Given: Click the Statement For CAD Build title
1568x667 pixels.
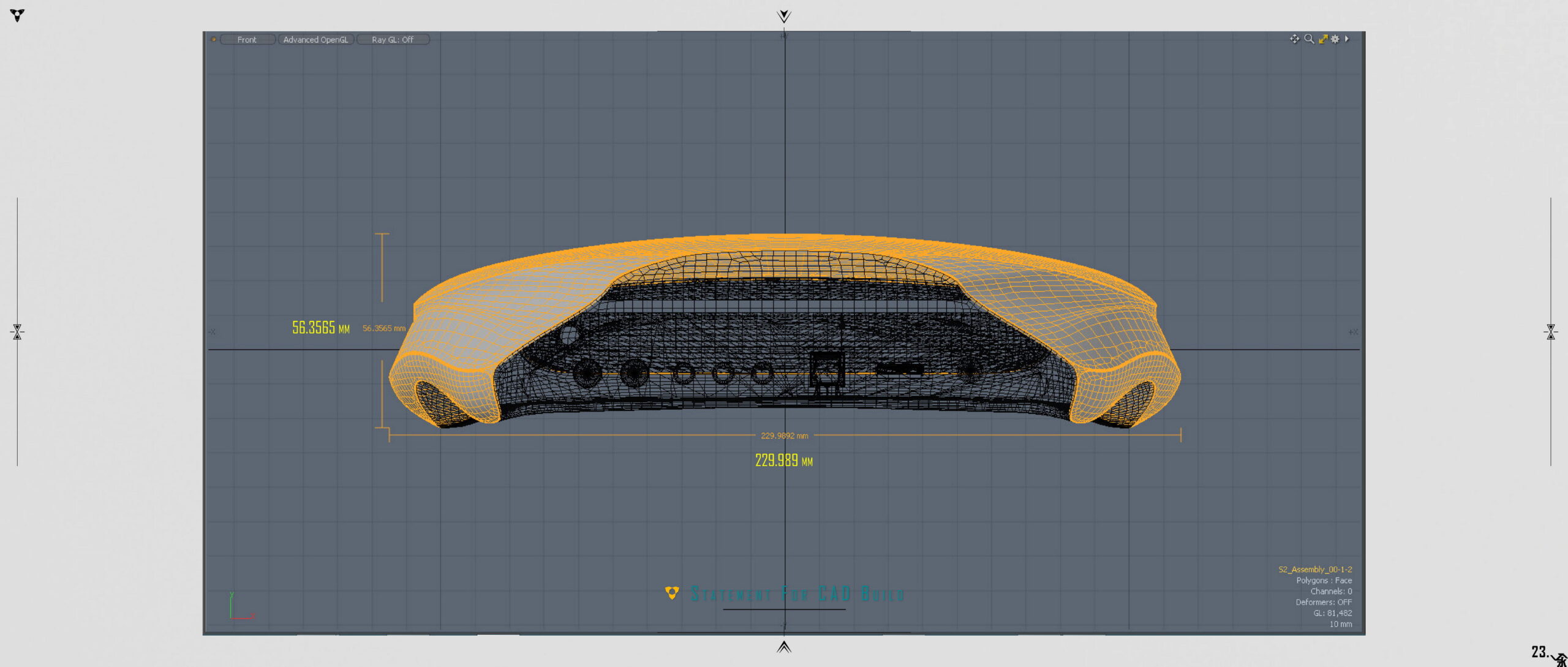Looking at the screenshot, I should click(797, 594).
